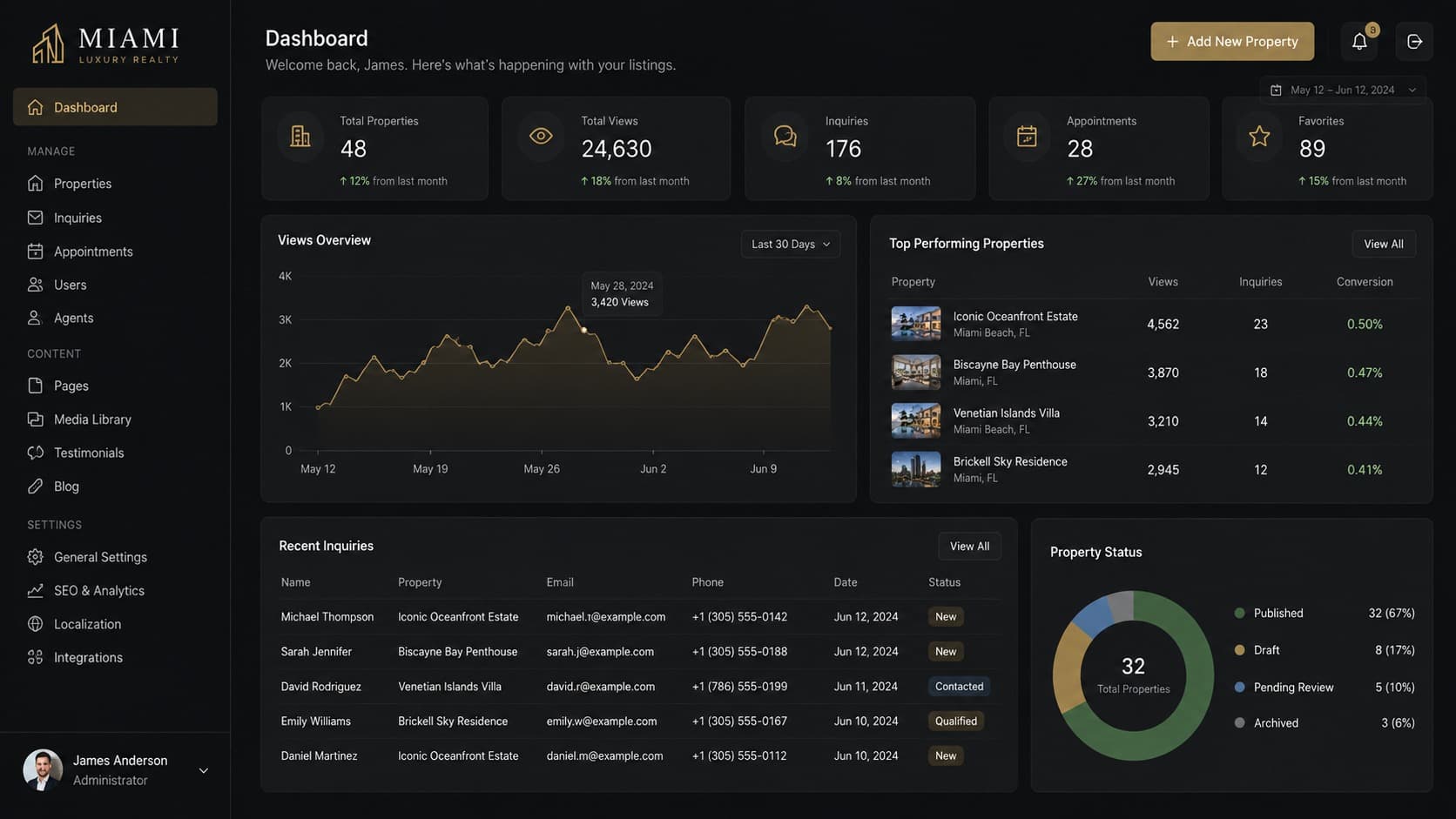The width and height of the screenshot is (1456, 819).
Task: Open the date range May 12 – Jun 12 dropdown
Action: pos(1343,90)
